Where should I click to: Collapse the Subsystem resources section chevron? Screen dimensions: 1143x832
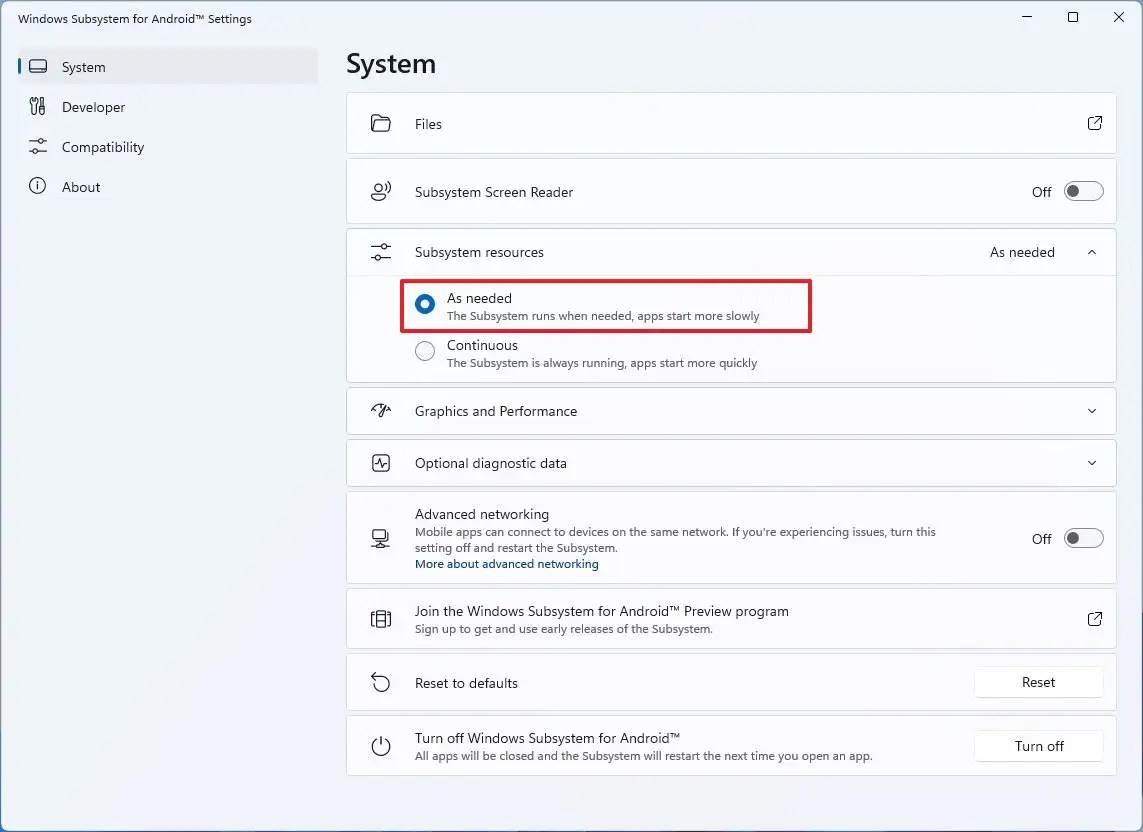tap(1091, 252)
